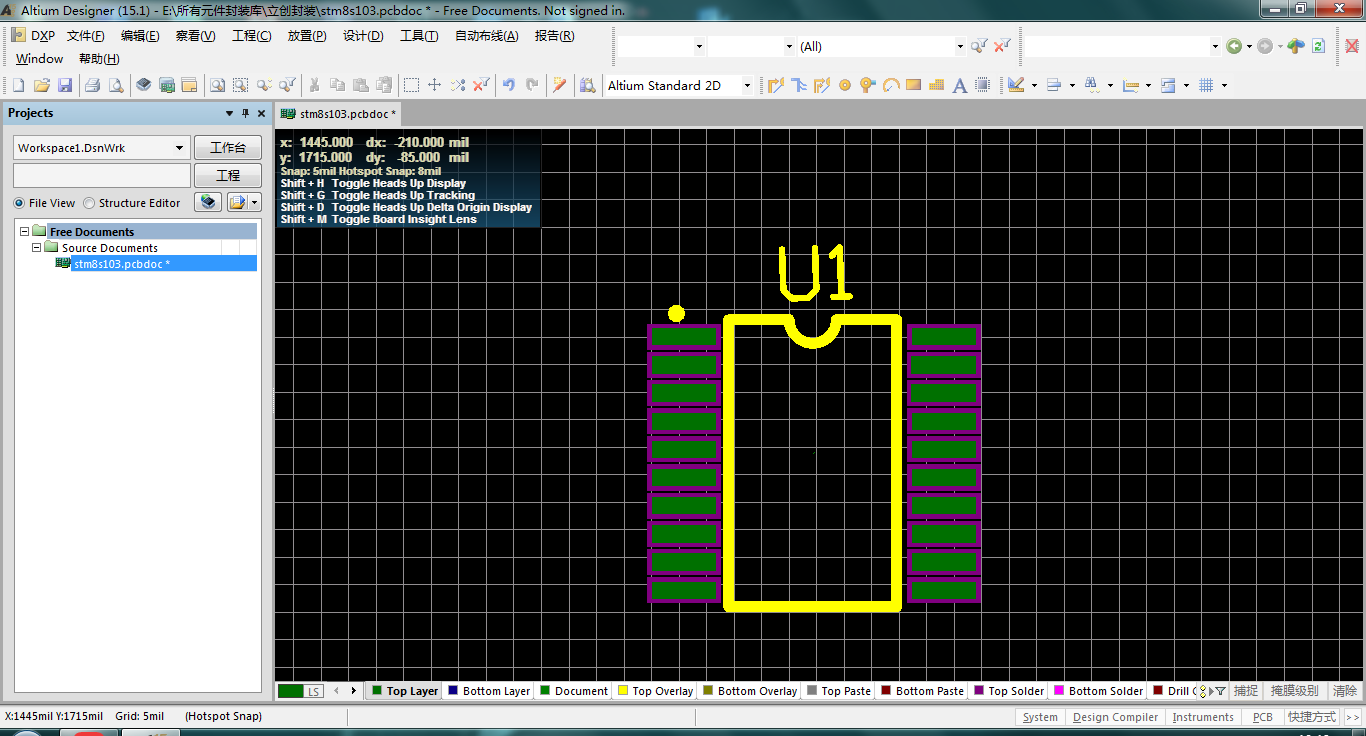This screenshot has height=736, width=1366.
Task: Click the project search input field
Action: click(x=101, y=176)
